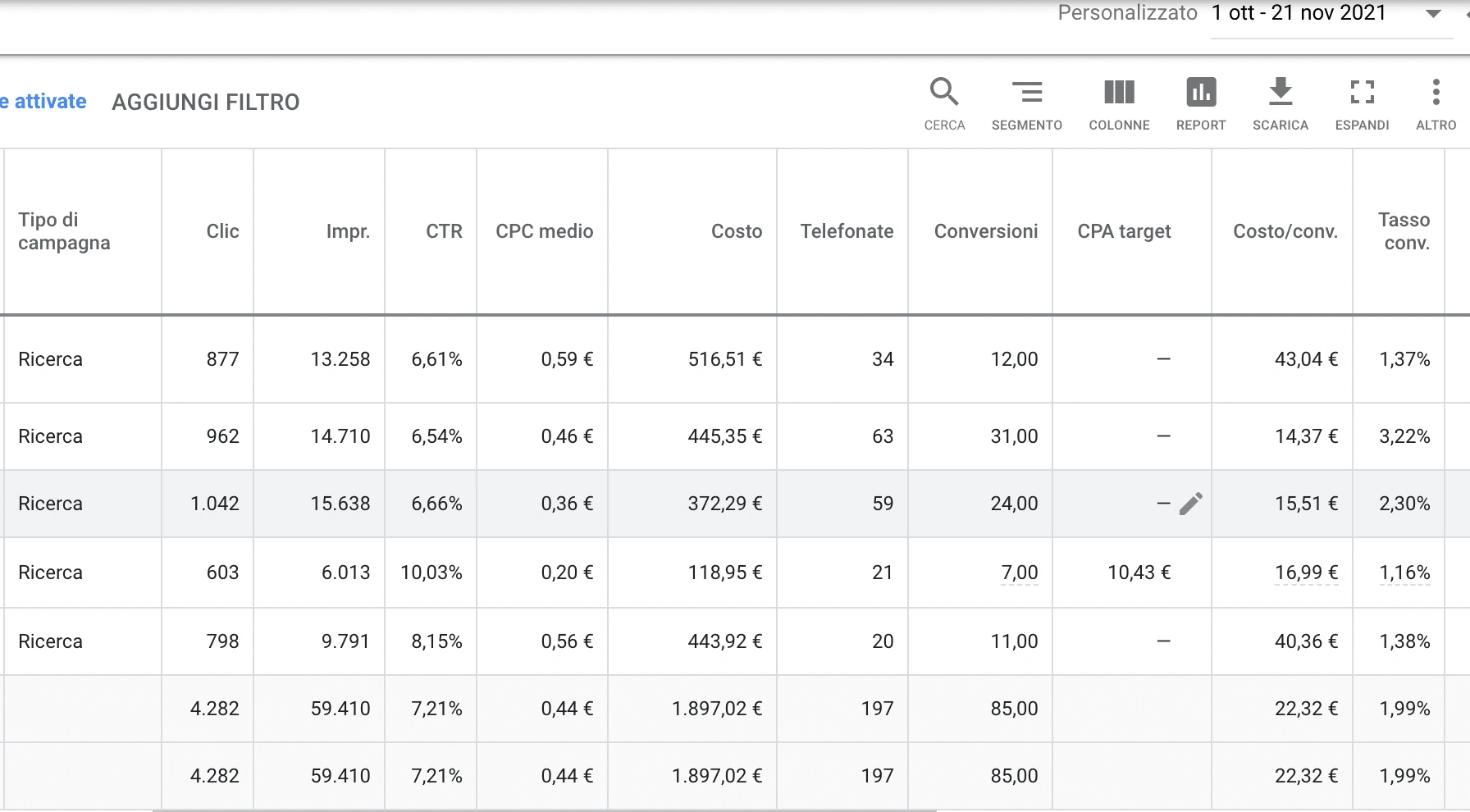Image resolution: width=1470 pixels, height=812 pixels.
Task: Click cost value 372,29 €
Action: click(725, 504)
